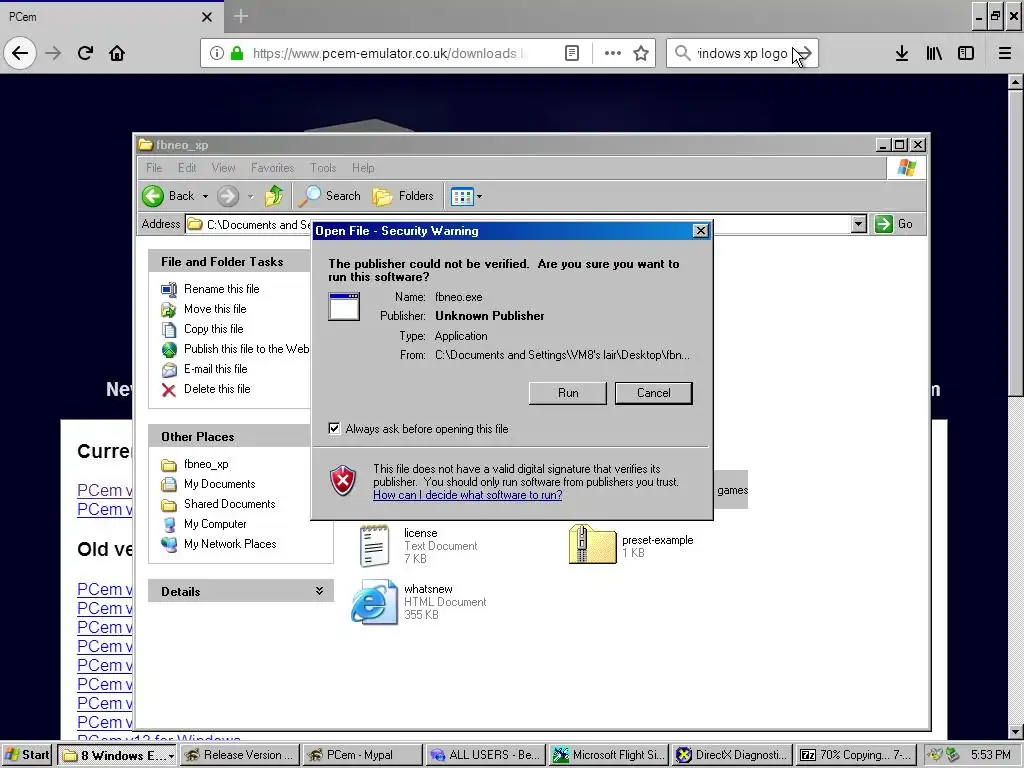Click Move this file
Viewport: 1024px width, 768px height.
click(x=215, y=309)
